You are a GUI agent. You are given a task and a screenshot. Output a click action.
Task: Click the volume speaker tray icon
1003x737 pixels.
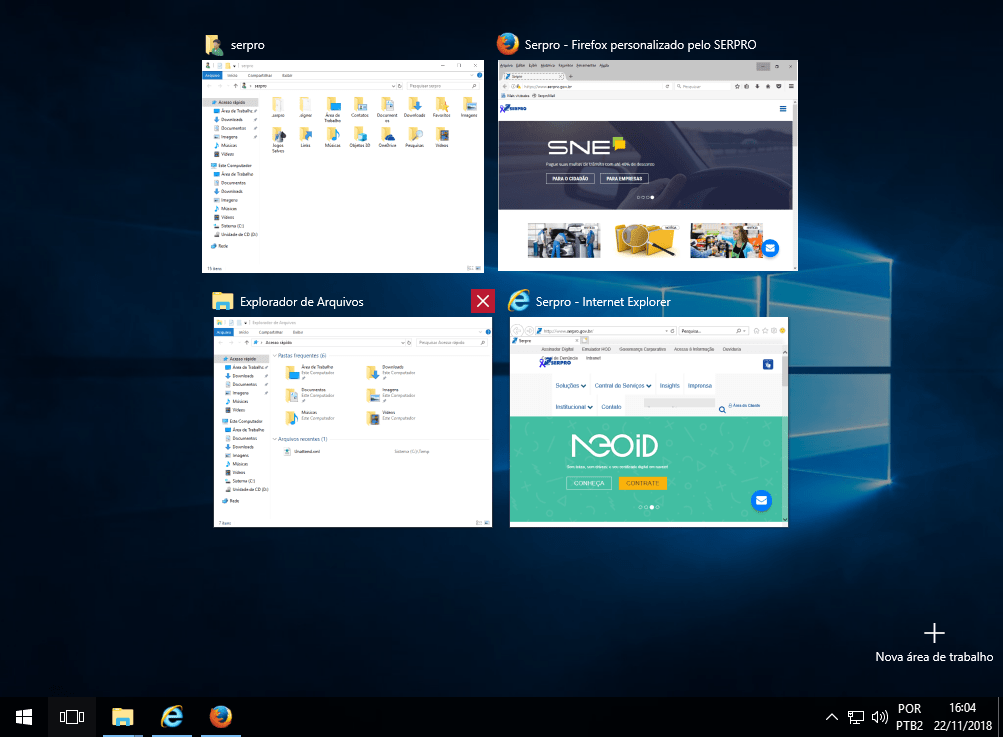(880, 717)
